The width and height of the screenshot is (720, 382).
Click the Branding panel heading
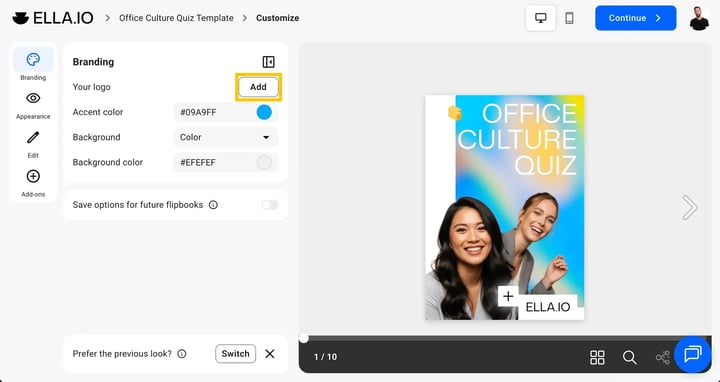click(93, 62)
